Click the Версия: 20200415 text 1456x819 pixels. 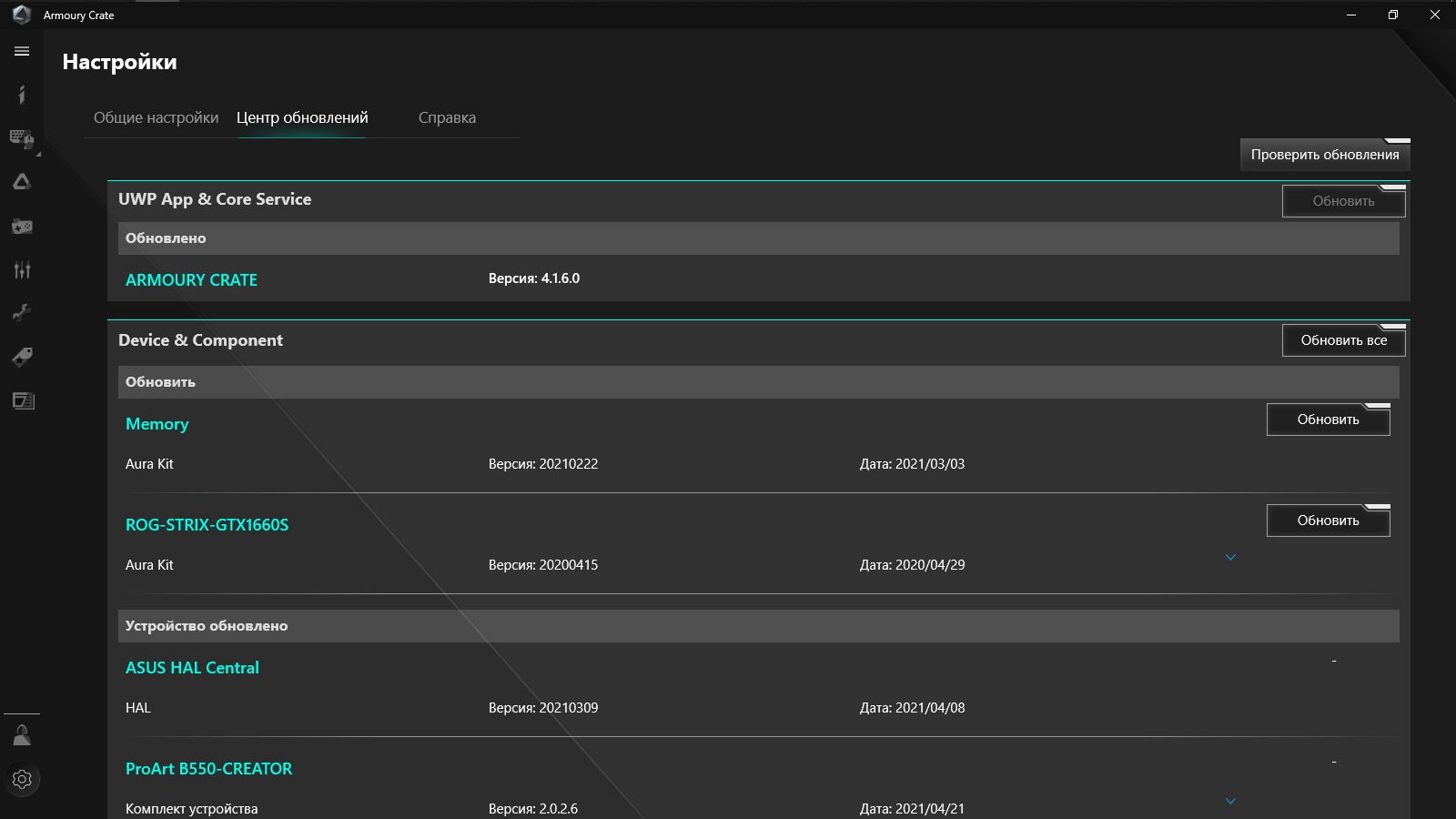click(543, 565)
